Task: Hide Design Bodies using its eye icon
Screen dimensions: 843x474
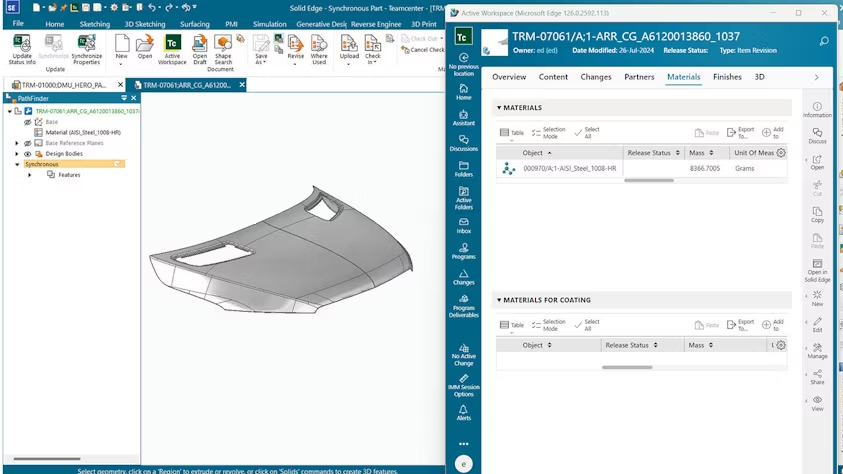Action: [x=28, y=154]
